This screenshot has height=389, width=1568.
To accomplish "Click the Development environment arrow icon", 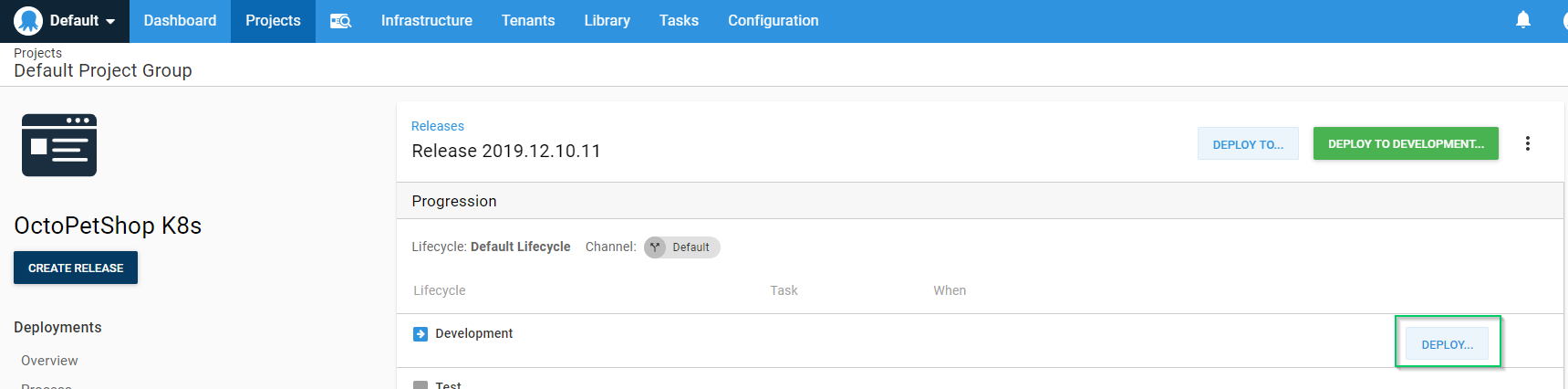I will click(421, 334).
